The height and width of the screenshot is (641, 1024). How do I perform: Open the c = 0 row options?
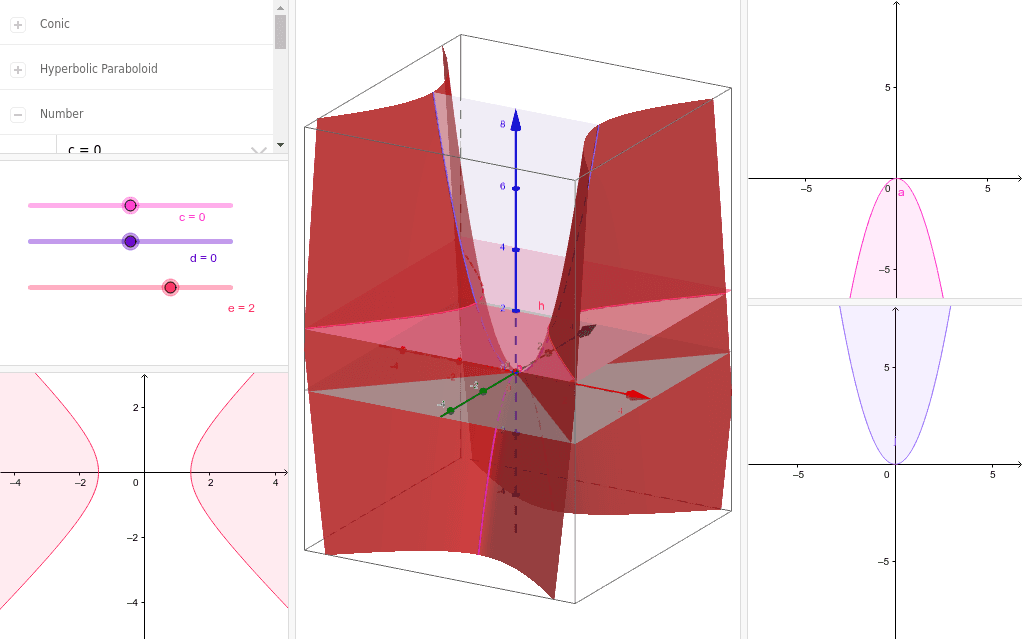tap(259, 151)
